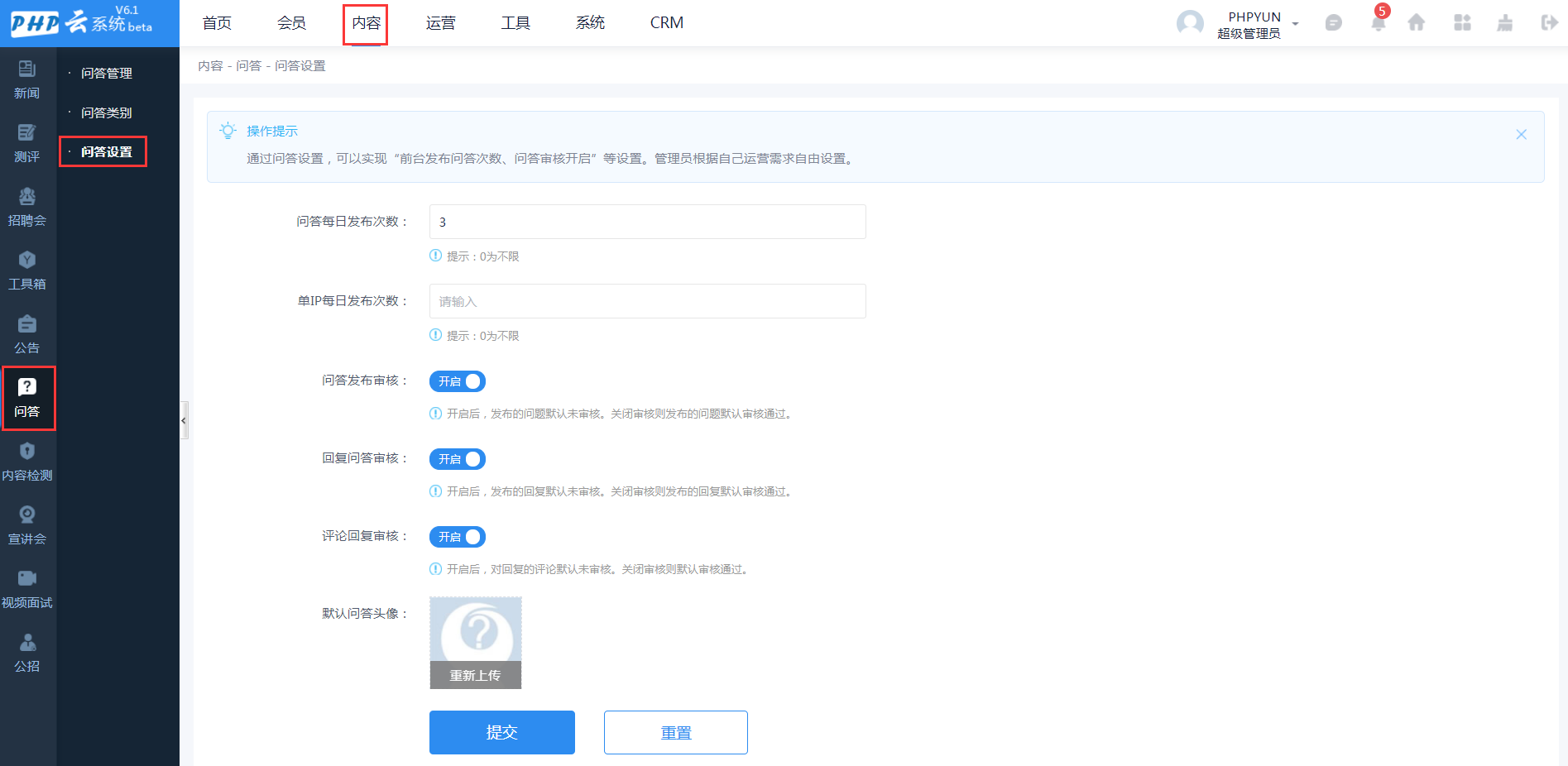The width and height of the screenshot is (1568, 766).
Task: Click the logout icon in header
Action: click(x=1549, y=23)
